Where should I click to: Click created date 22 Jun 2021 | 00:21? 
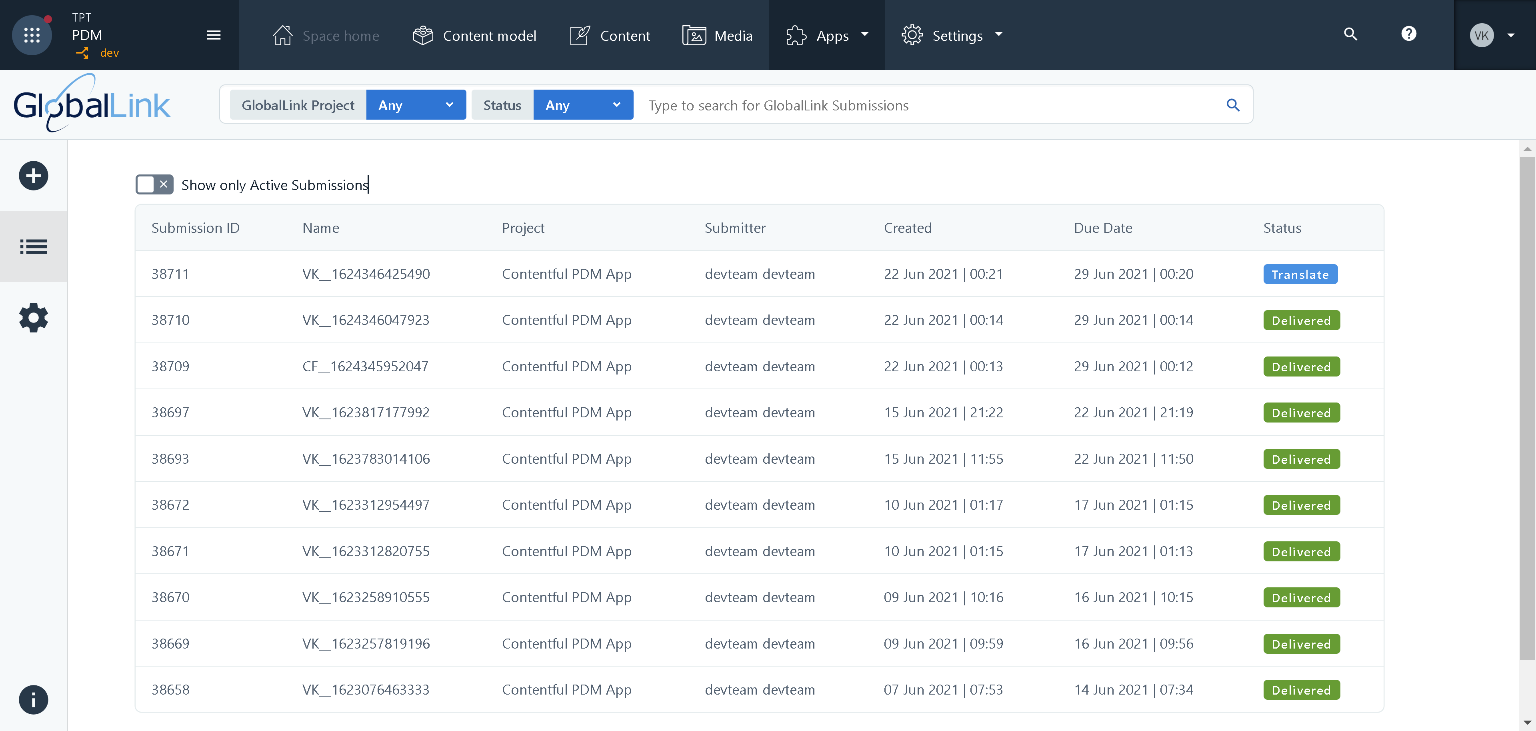[x=944, y=274]
